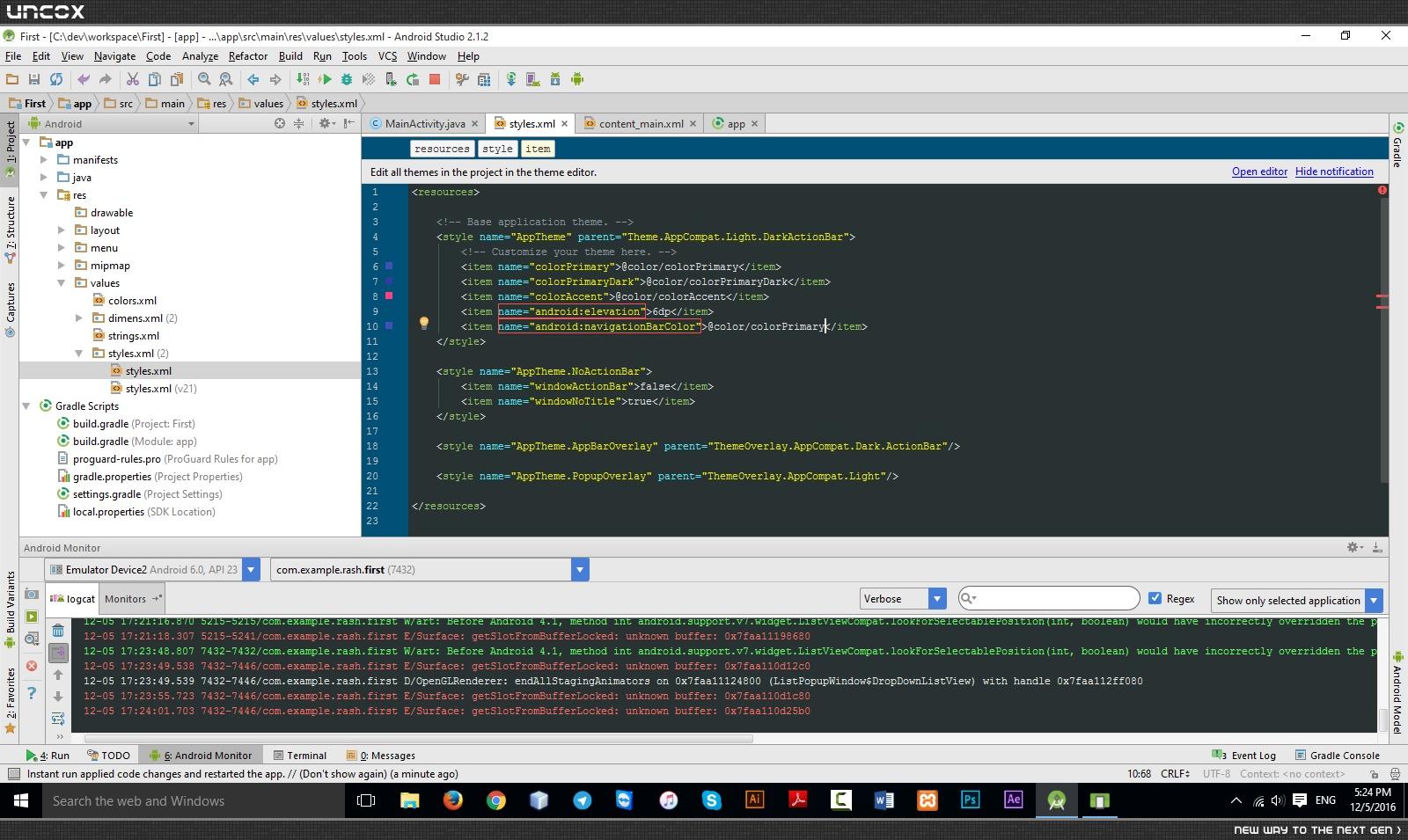Click the Save All toolbar icon

(34, 79)
